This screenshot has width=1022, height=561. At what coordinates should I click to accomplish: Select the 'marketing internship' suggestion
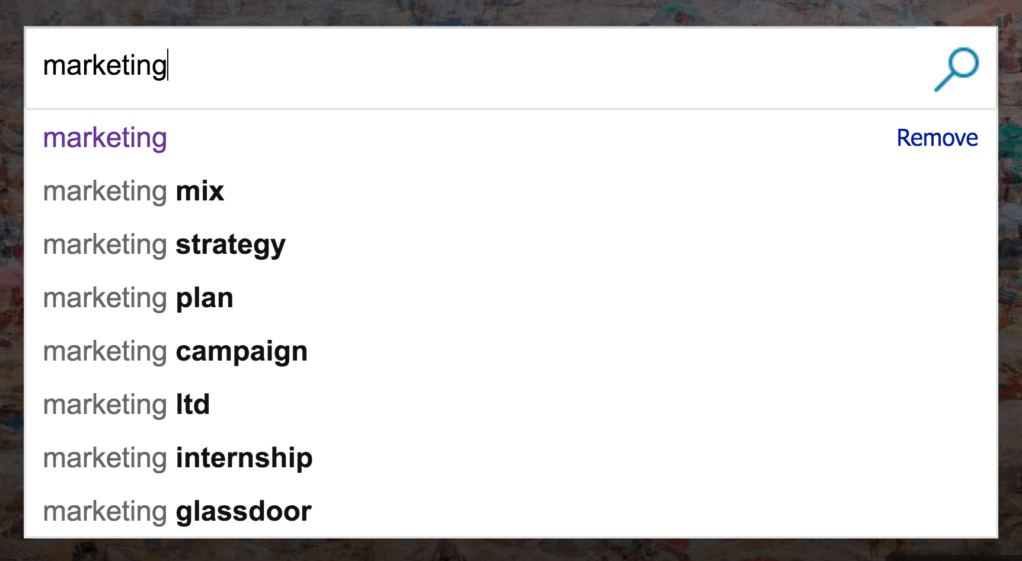(x=177, y=458)
